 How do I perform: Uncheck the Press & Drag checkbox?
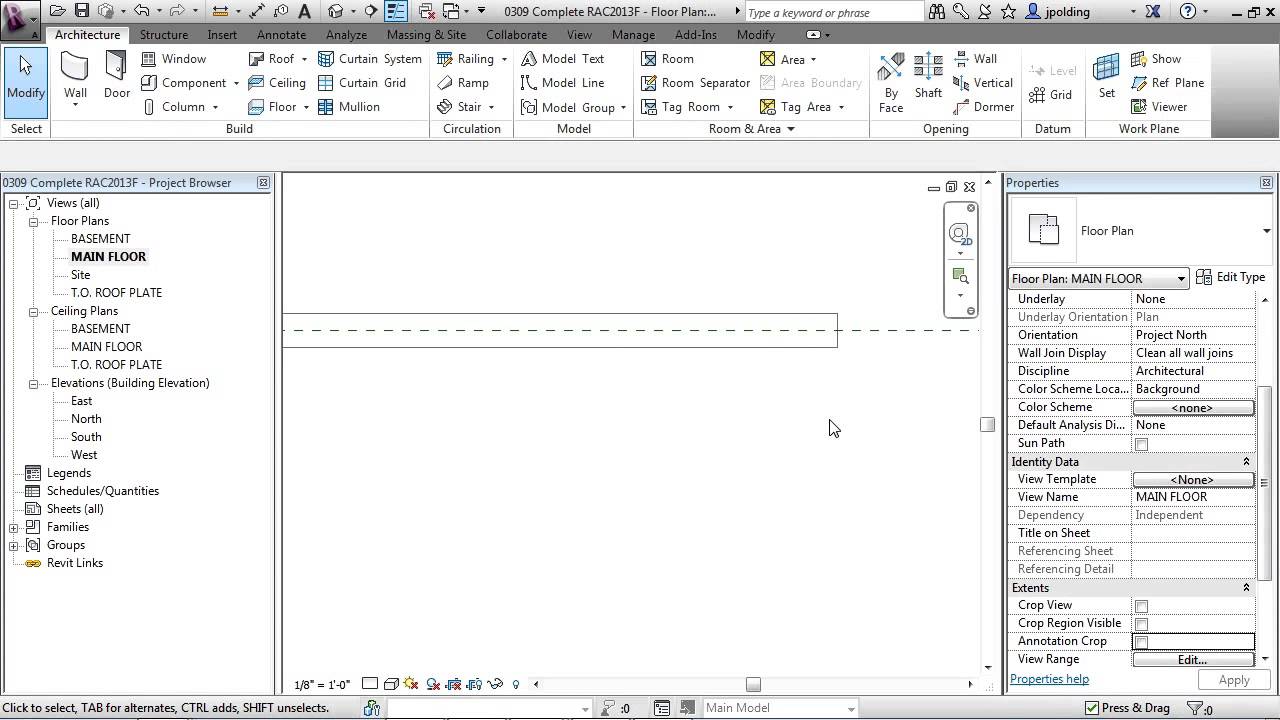click(x=1092, y=708)
